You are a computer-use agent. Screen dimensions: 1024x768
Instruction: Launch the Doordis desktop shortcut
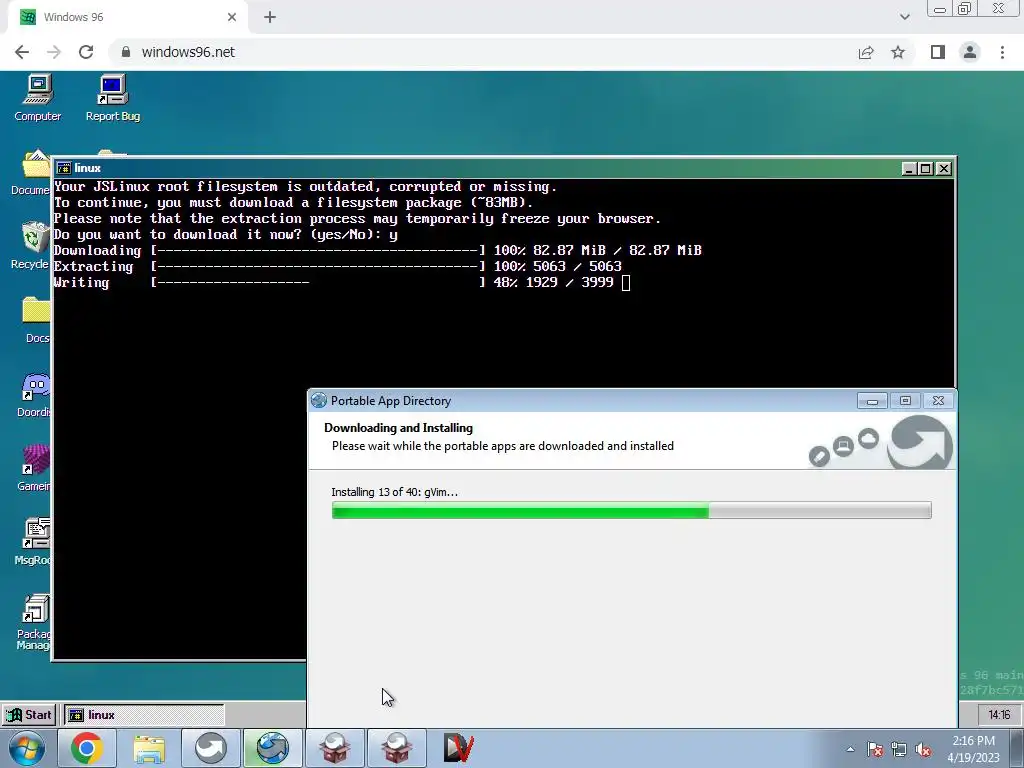[x=34, y=394]
